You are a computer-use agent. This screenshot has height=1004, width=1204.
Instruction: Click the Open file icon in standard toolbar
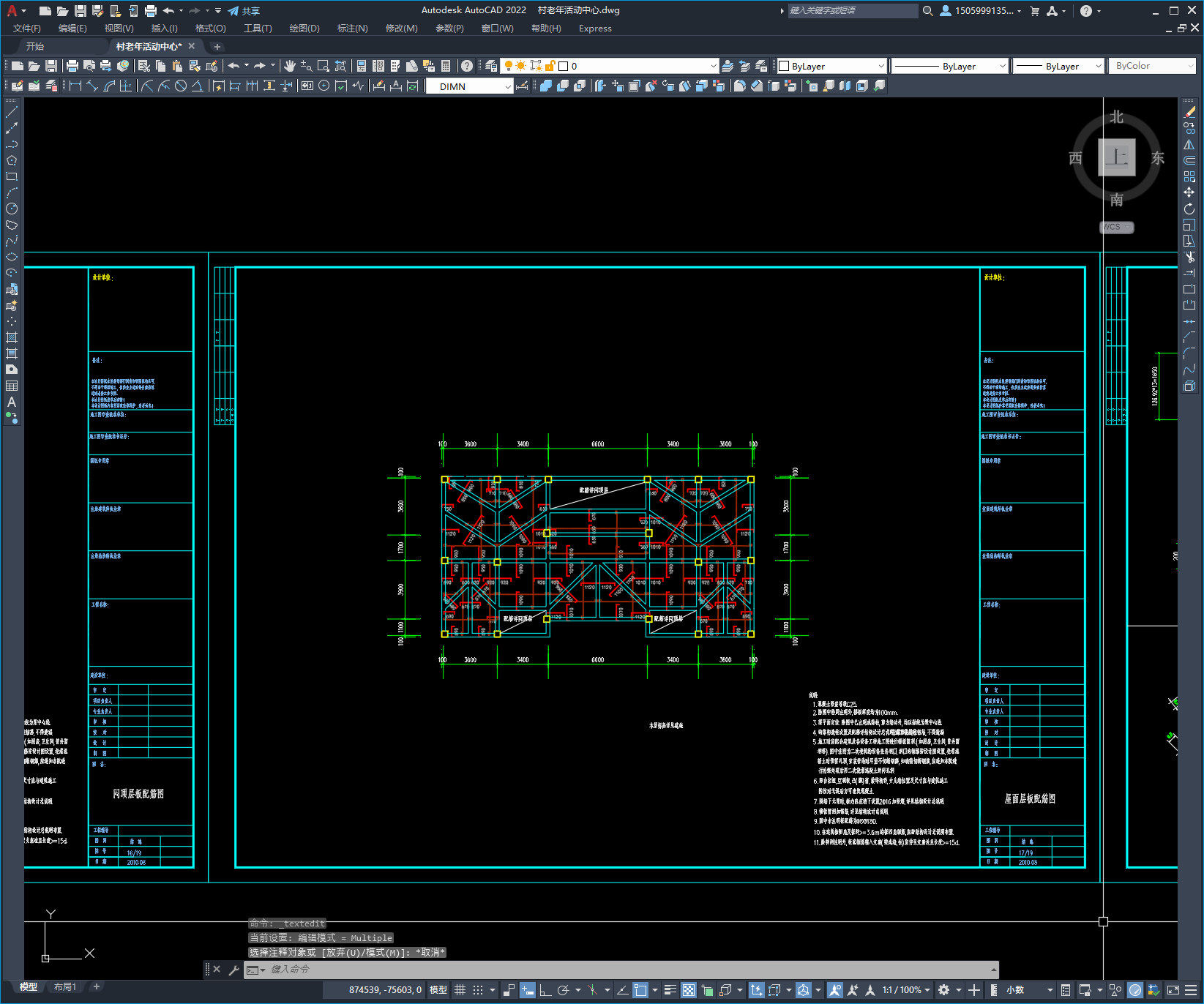34,66
